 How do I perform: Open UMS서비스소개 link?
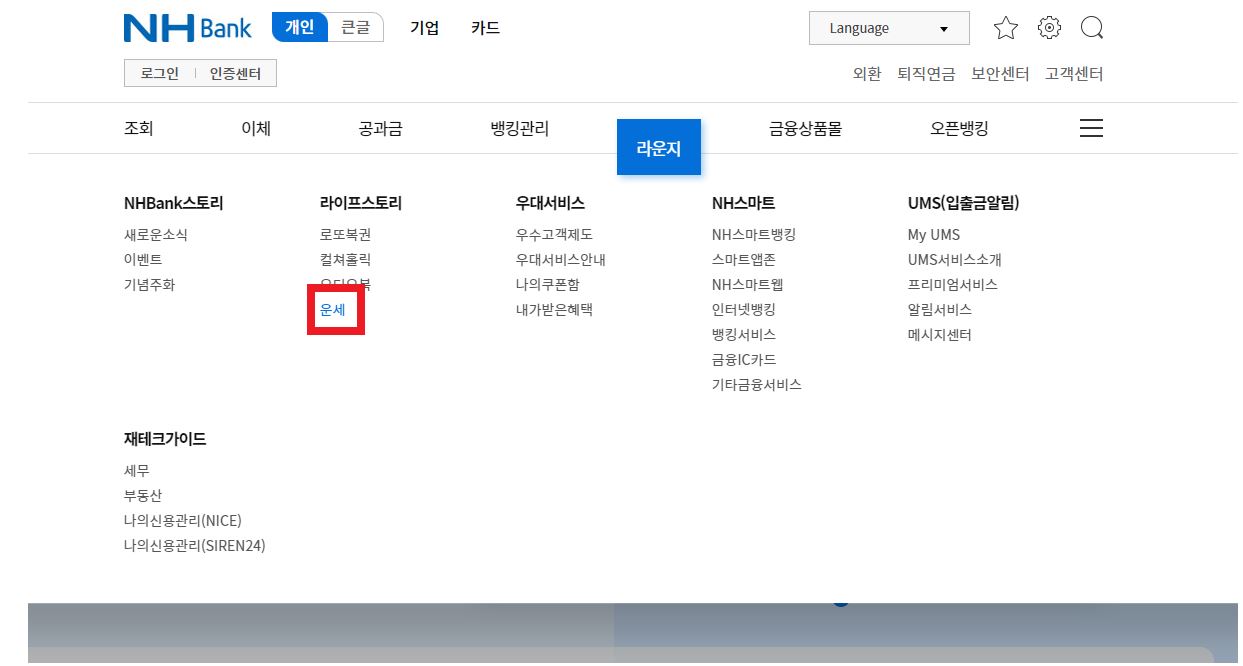pyautogui.click(x=955, y=260)
